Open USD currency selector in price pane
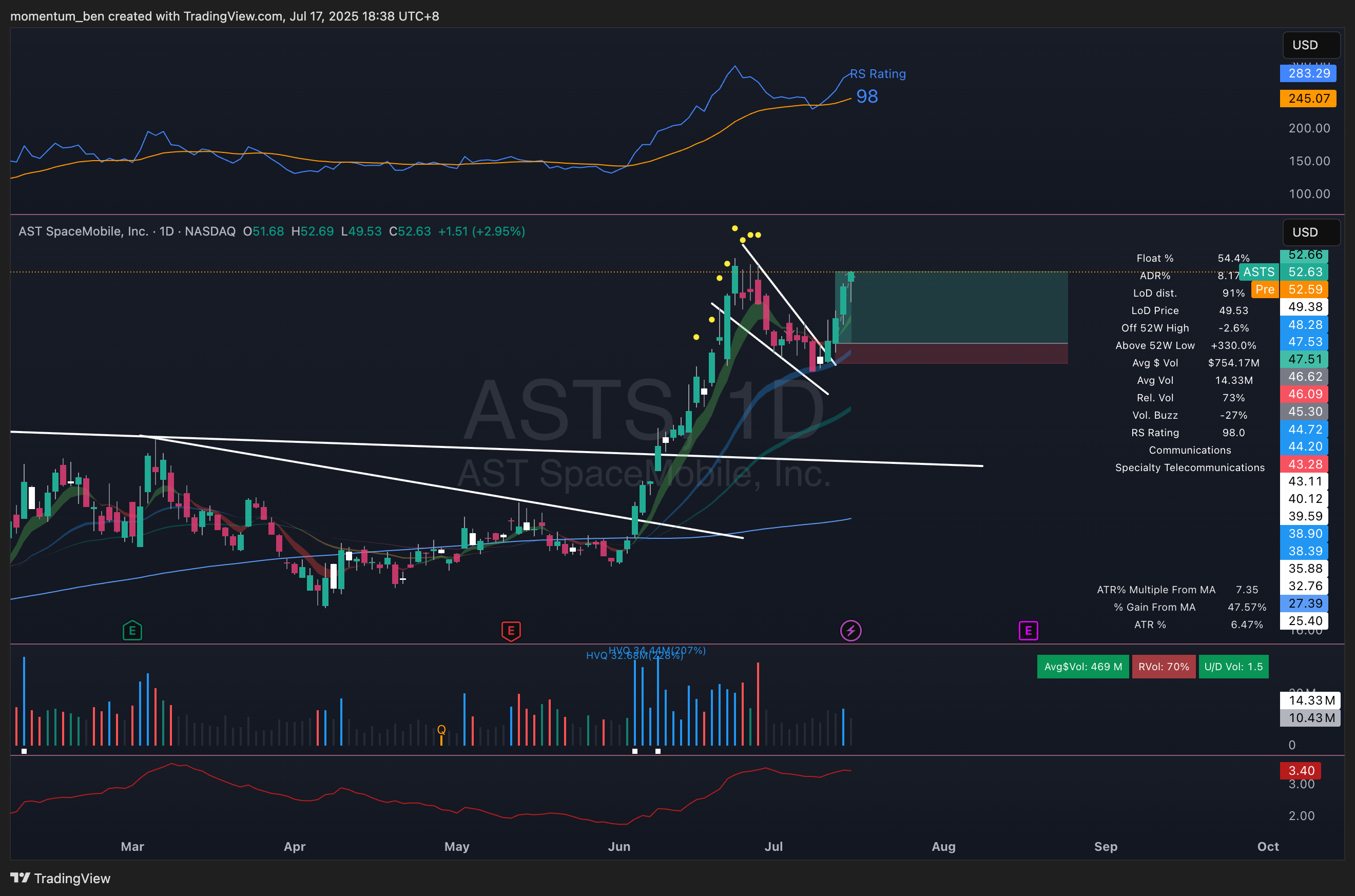The image size is (1355, 896). click(x=1310, y=232)
